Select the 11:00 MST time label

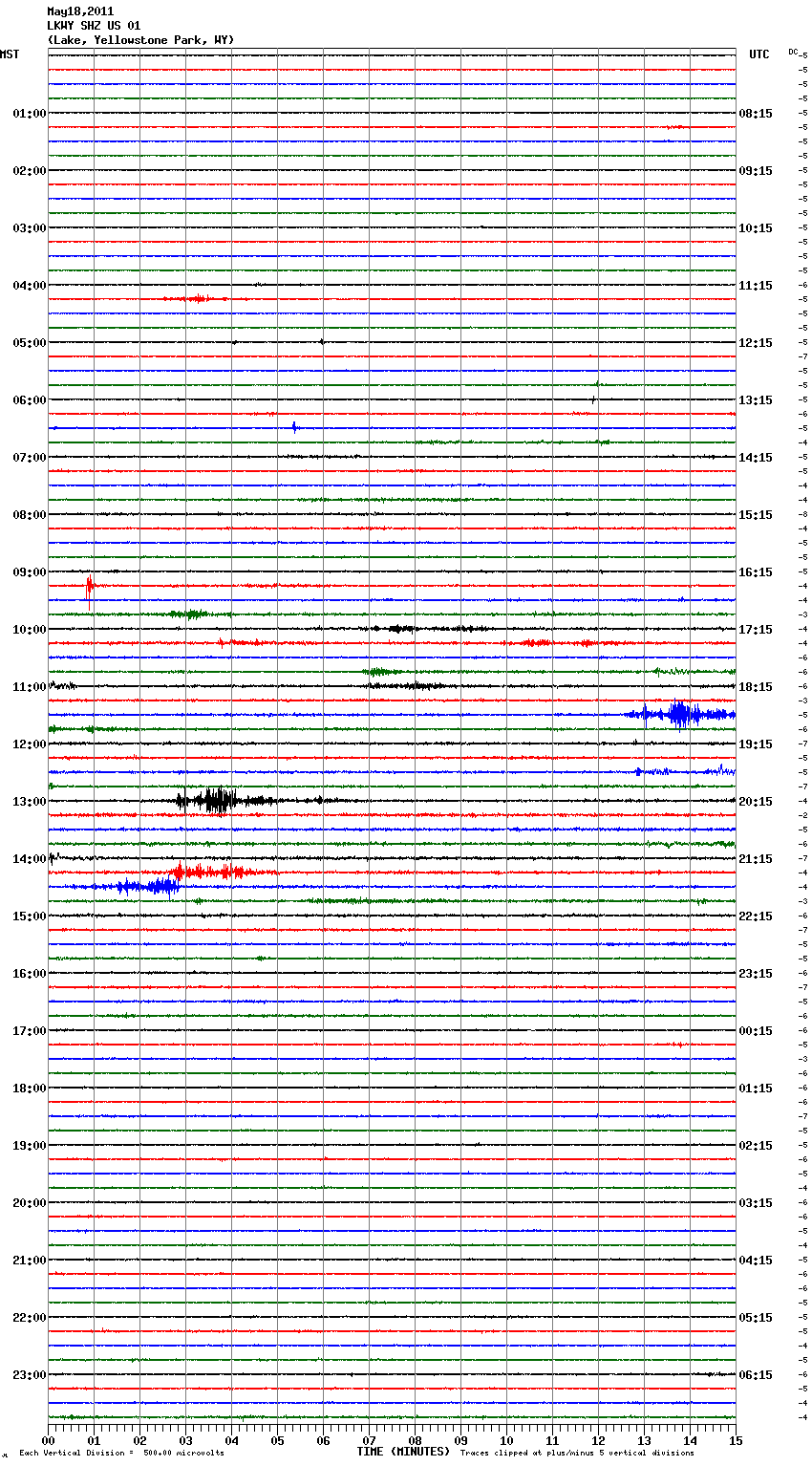pos(29,687)
